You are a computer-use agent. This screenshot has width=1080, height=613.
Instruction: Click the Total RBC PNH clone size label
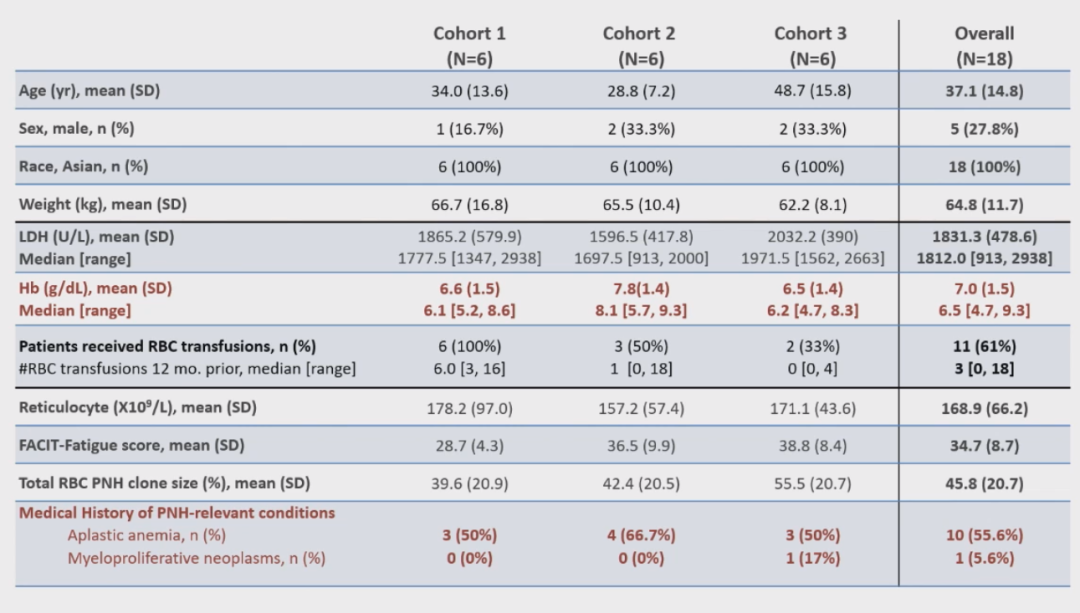click(x=165, y=483)
